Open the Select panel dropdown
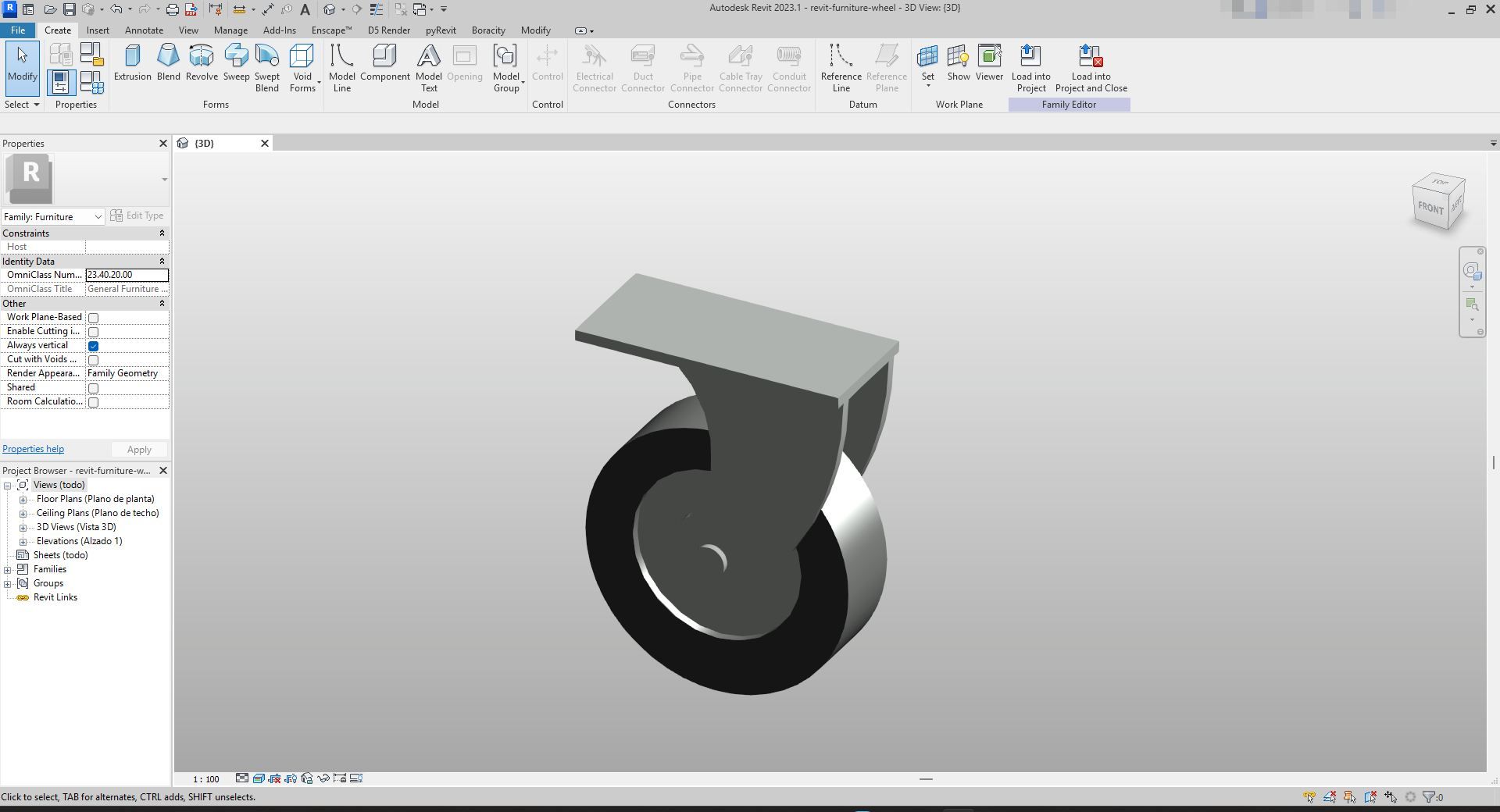1500x812 pixels. pyautogui.click(x=22, y=105)
